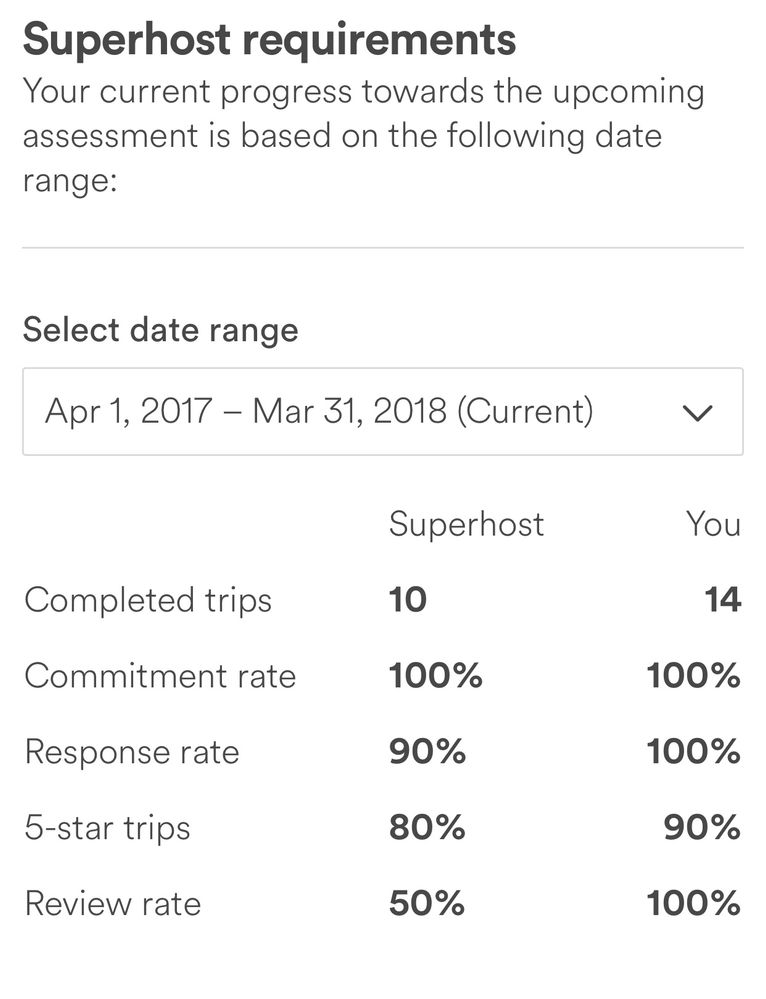Open the Apr 1, 2017 date range dropdown
The width and height of the screenshot is (766, 999).
pos(320,412)
